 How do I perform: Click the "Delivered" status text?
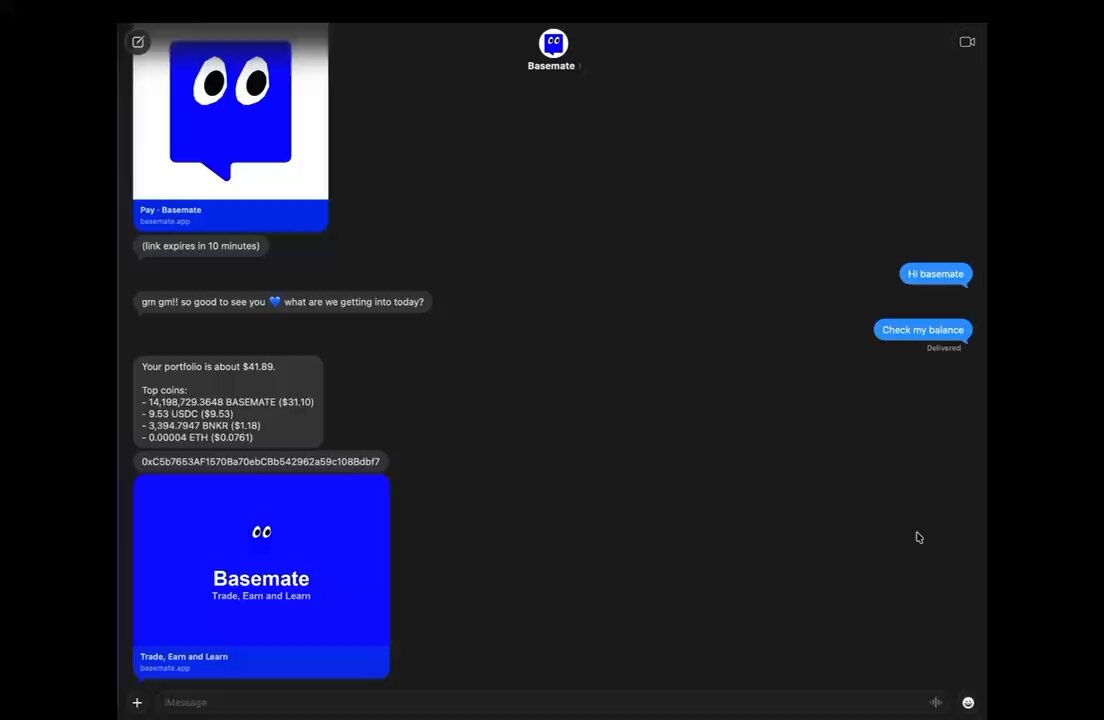(x=943, y=348)
